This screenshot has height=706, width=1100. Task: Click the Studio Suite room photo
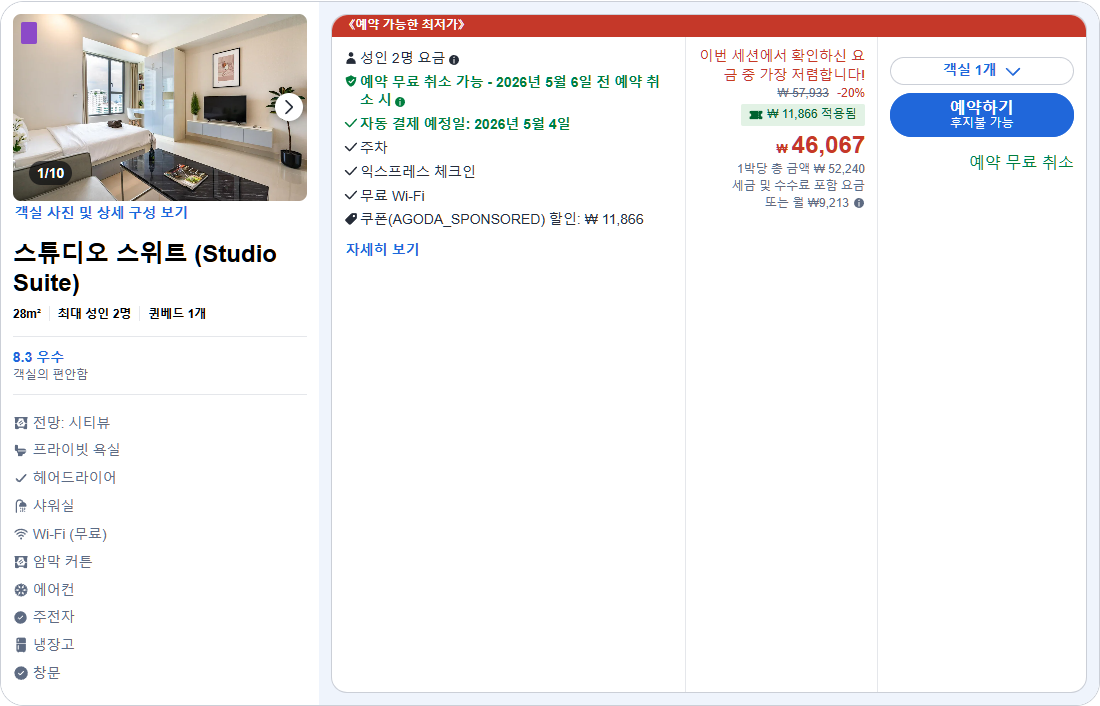pyautogui.click(x=160, y=106)
